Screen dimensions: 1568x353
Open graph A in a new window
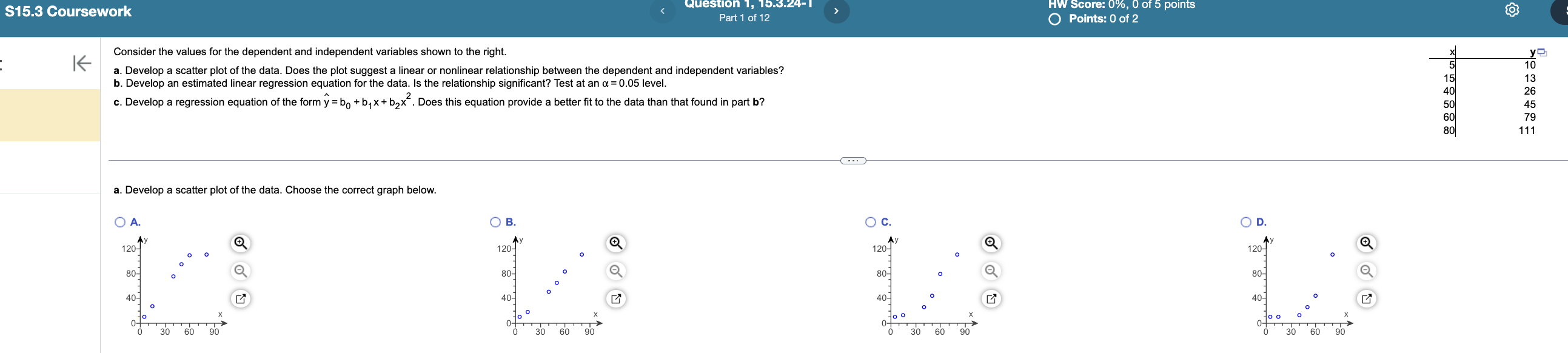pos(241,299)
